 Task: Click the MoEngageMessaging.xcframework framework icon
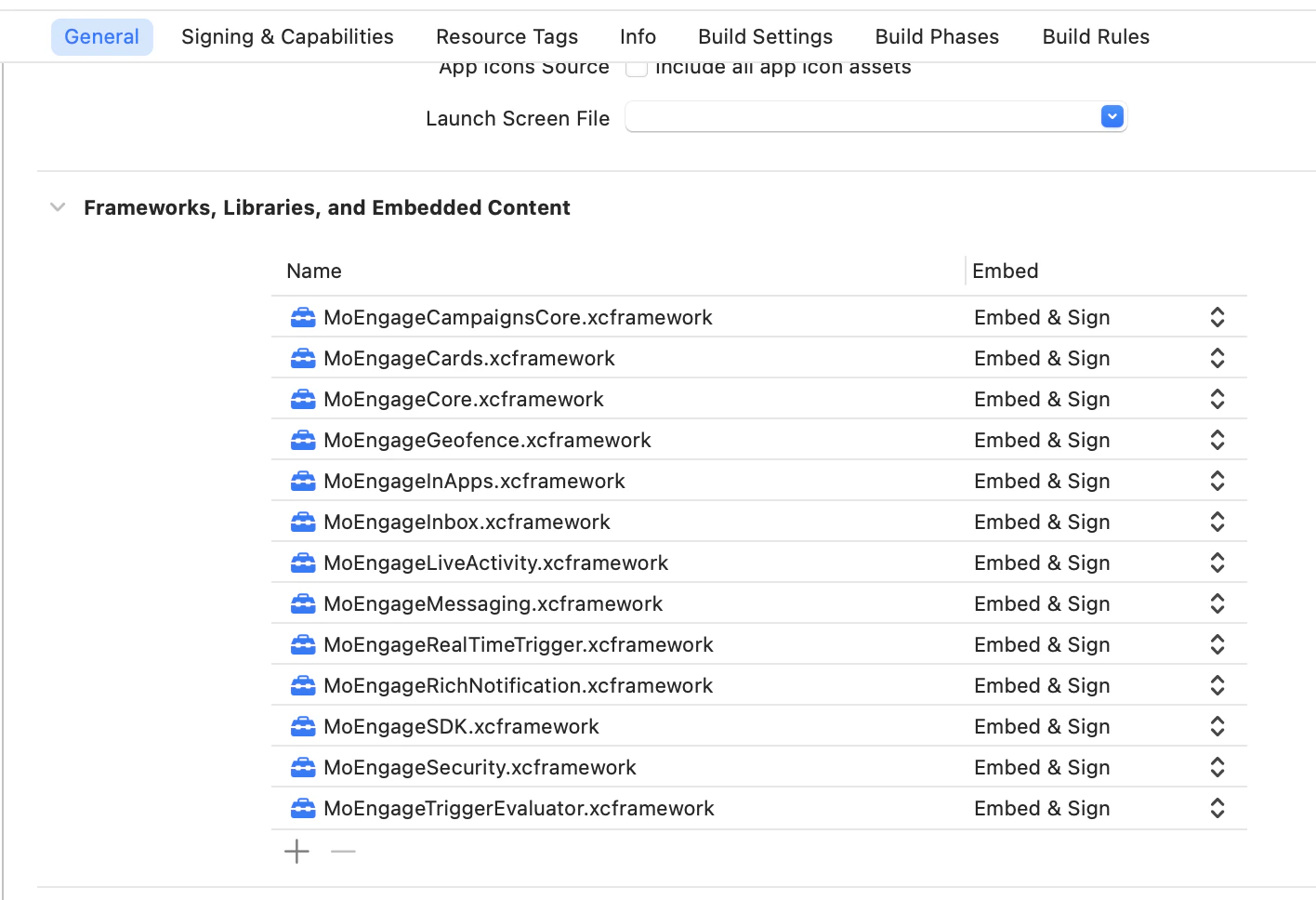[x=303, y=603]
